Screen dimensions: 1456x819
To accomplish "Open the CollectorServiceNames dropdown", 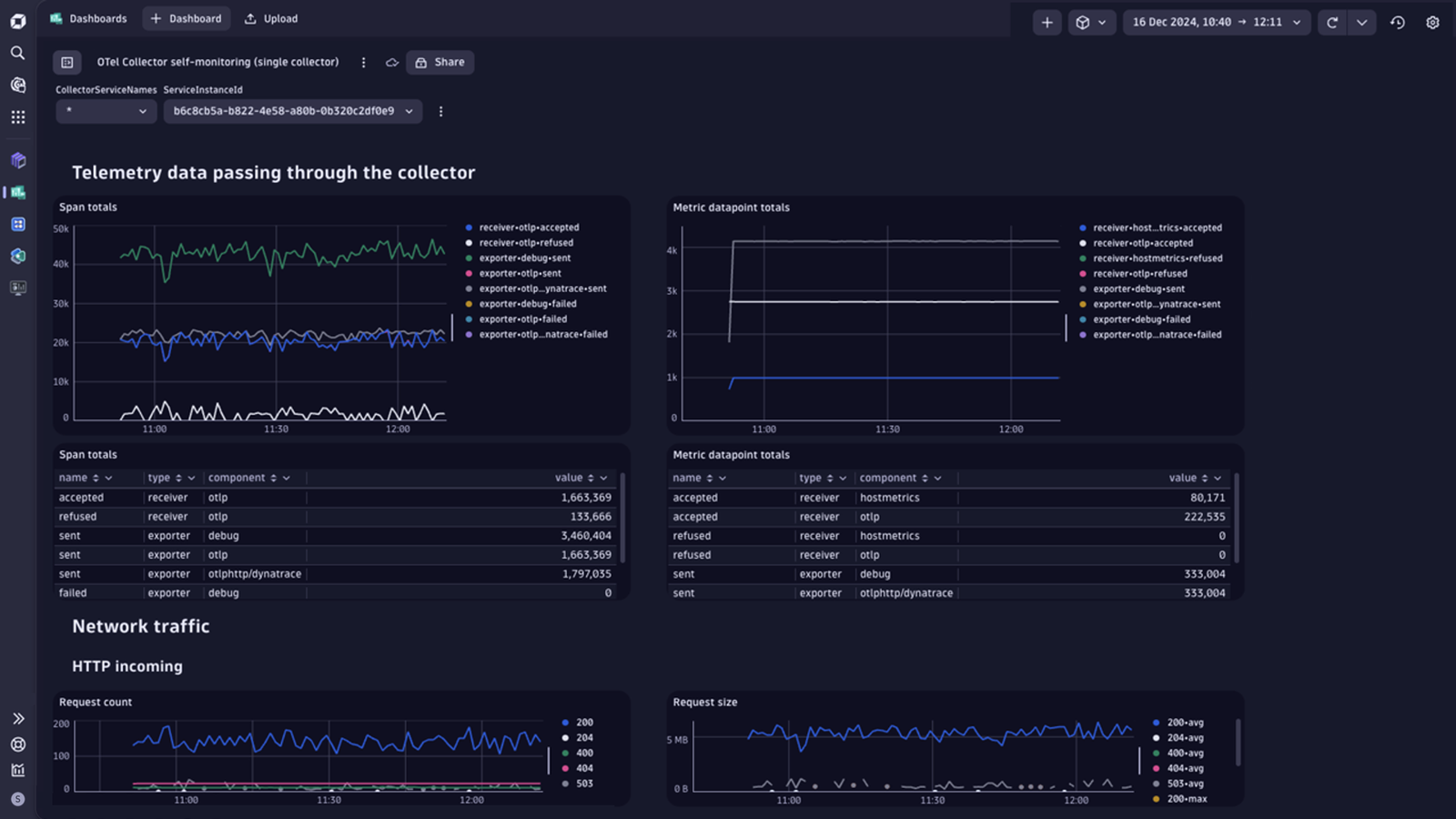I will [106, 111].
